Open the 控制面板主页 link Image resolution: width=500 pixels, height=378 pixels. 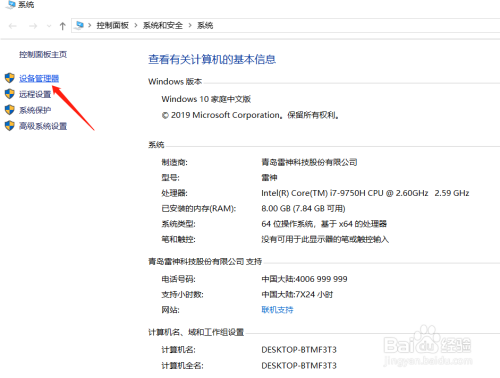tap(43, 54)
